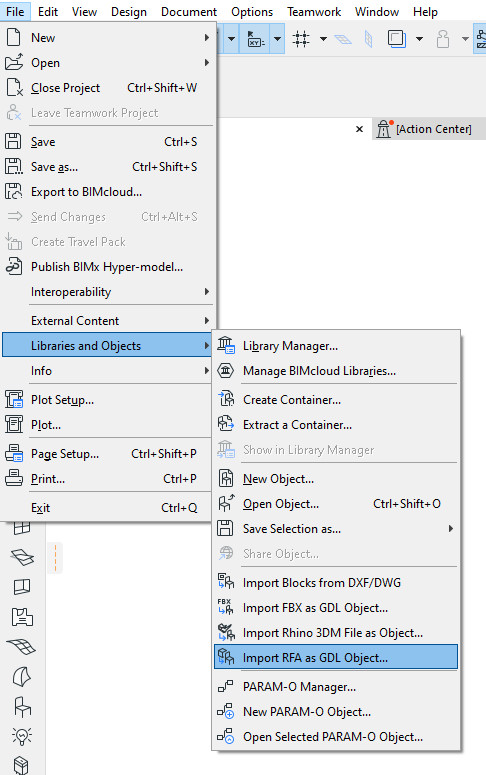Screen dimensions: 486x775
Task: Choose Extract a Container
Action: (x=336, y=425)
